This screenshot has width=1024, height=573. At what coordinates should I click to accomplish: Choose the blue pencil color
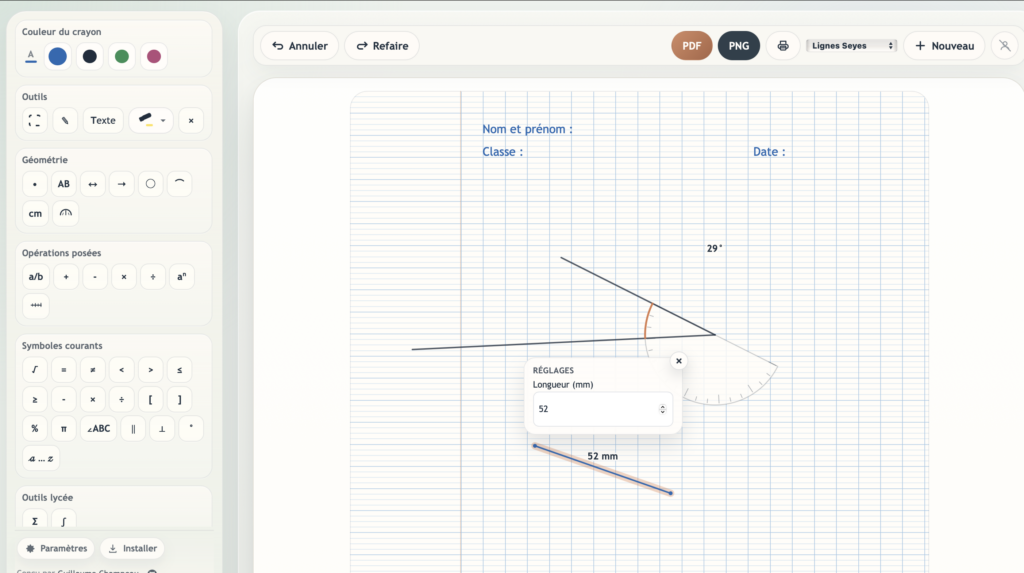pos(57,56)
